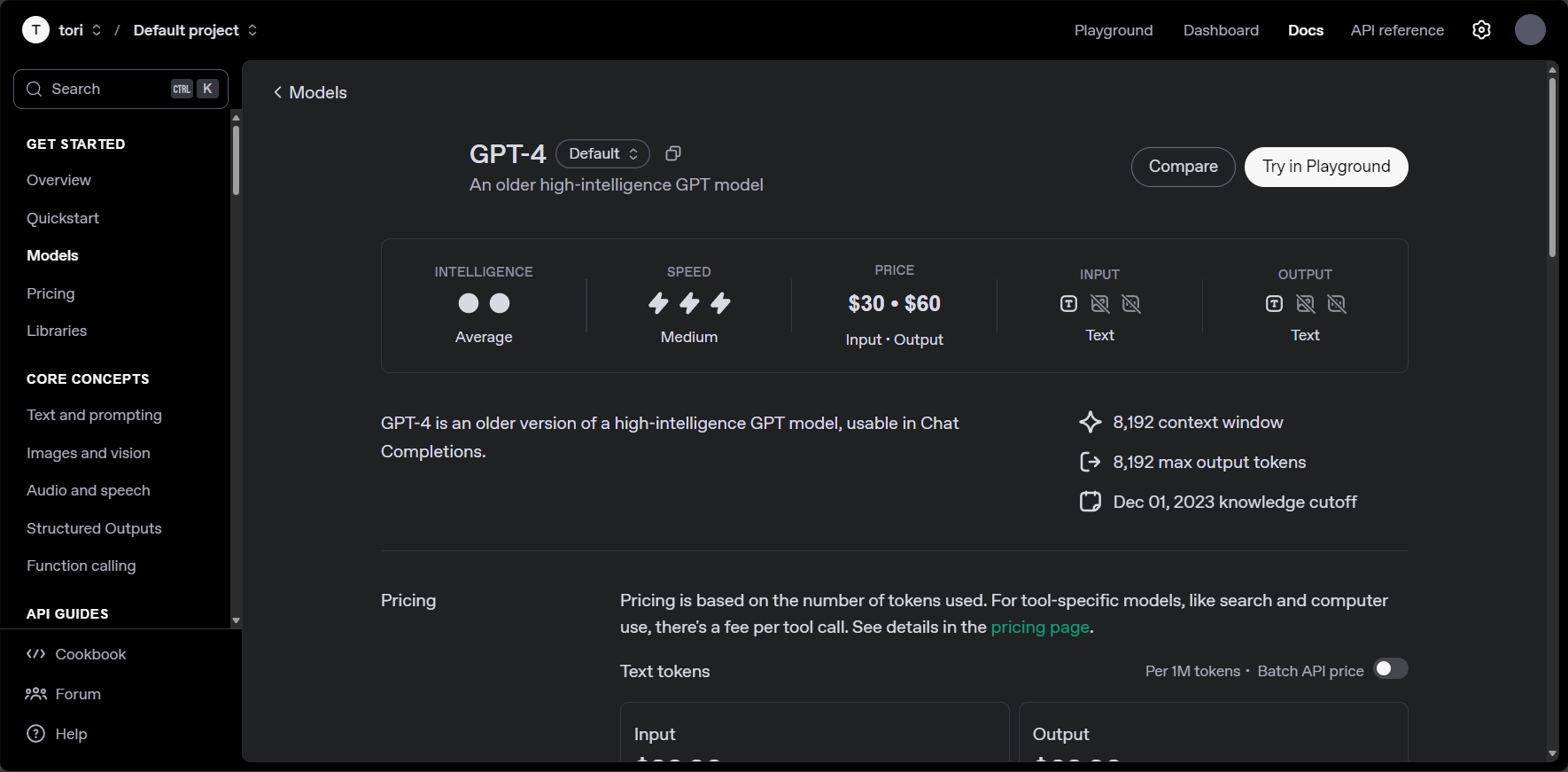Screen dimensions: 1568x772
Task: Click the max output tokens arrow icon
Action: (x=1091, y=462)
